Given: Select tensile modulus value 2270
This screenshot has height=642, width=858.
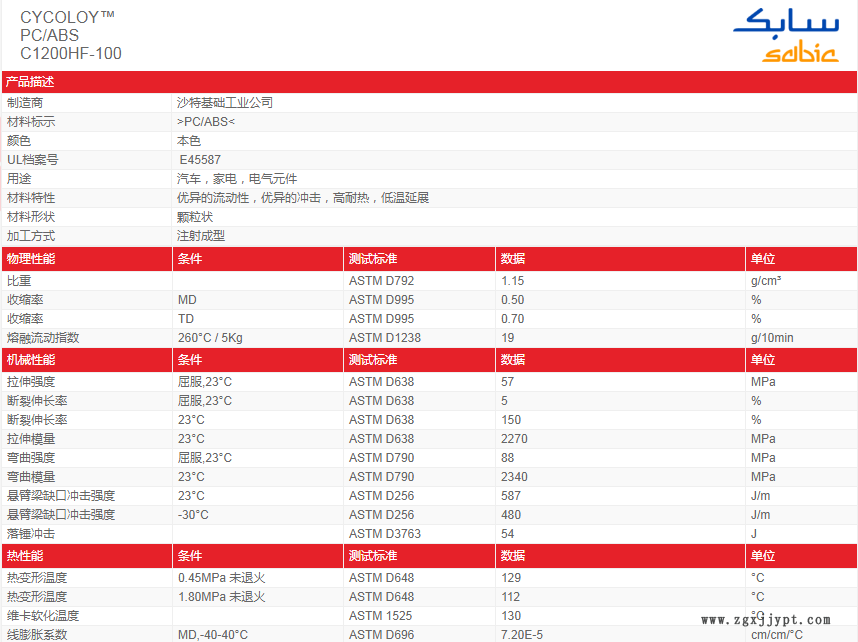Looking at the screenshot, I should [514, 439].
